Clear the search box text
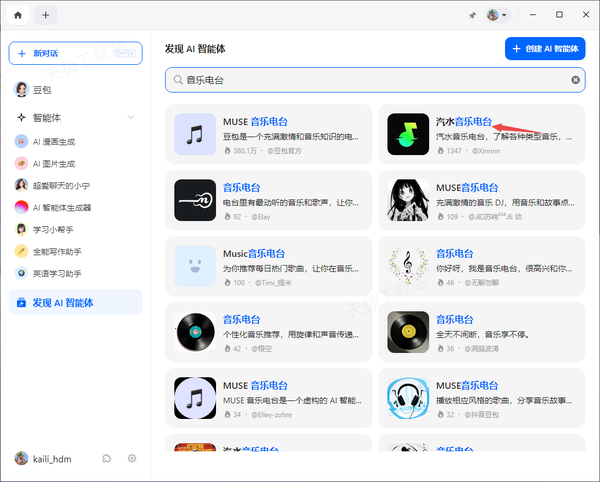Image resolution: width=600 pixels, height=482 pixels. pyautogui.click(x=575, y=80)
